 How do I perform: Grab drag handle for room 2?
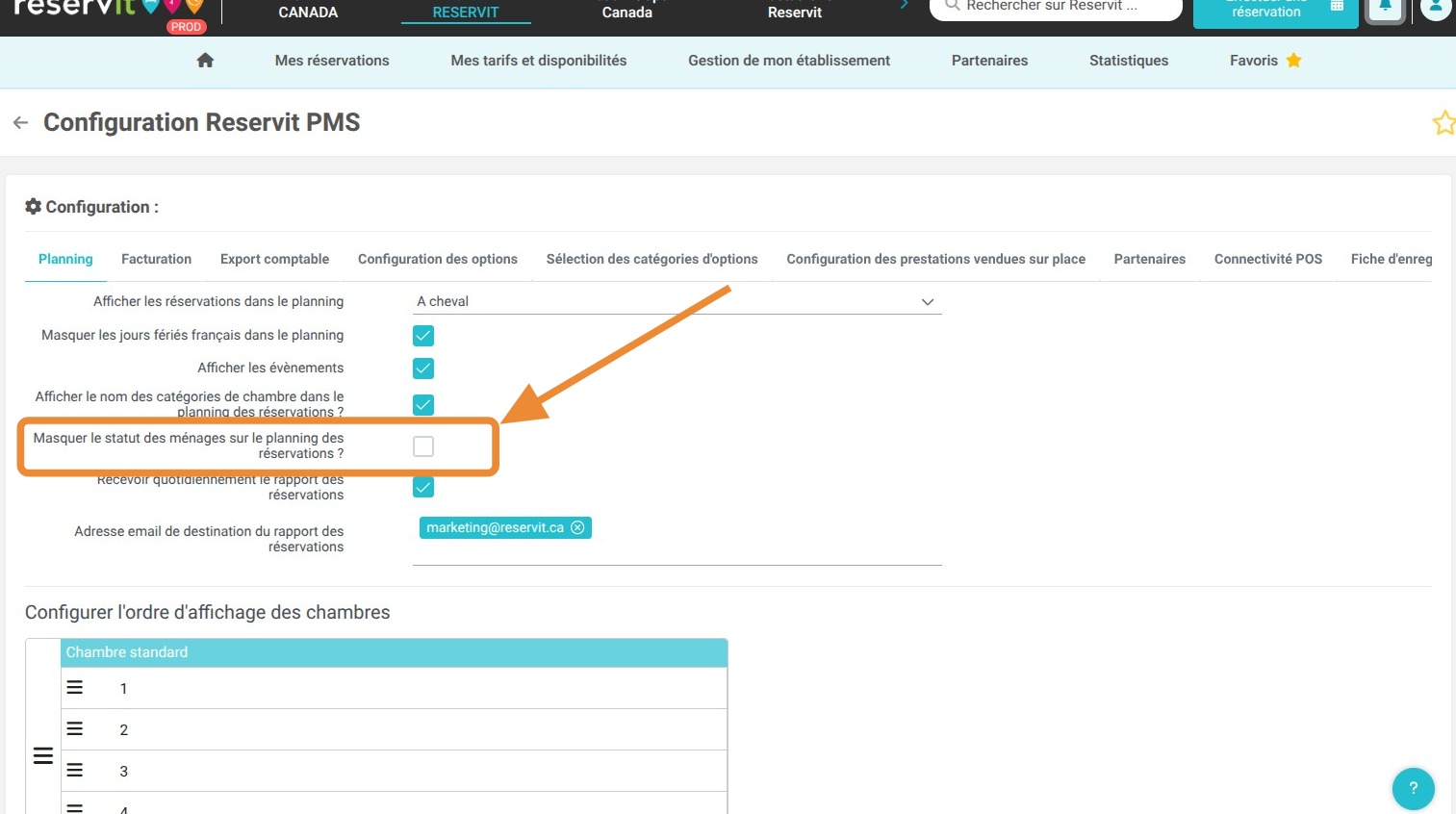pyautogui.click(x=74, y=729)
